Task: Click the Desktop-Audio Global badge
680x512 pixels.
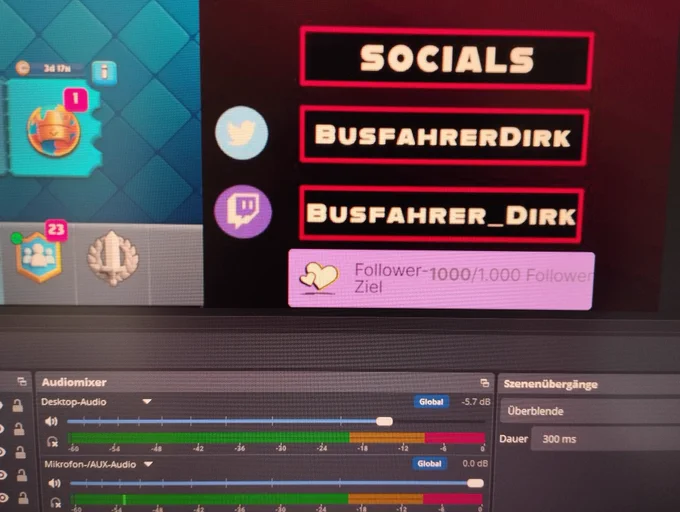Action: tap(431, 402)
